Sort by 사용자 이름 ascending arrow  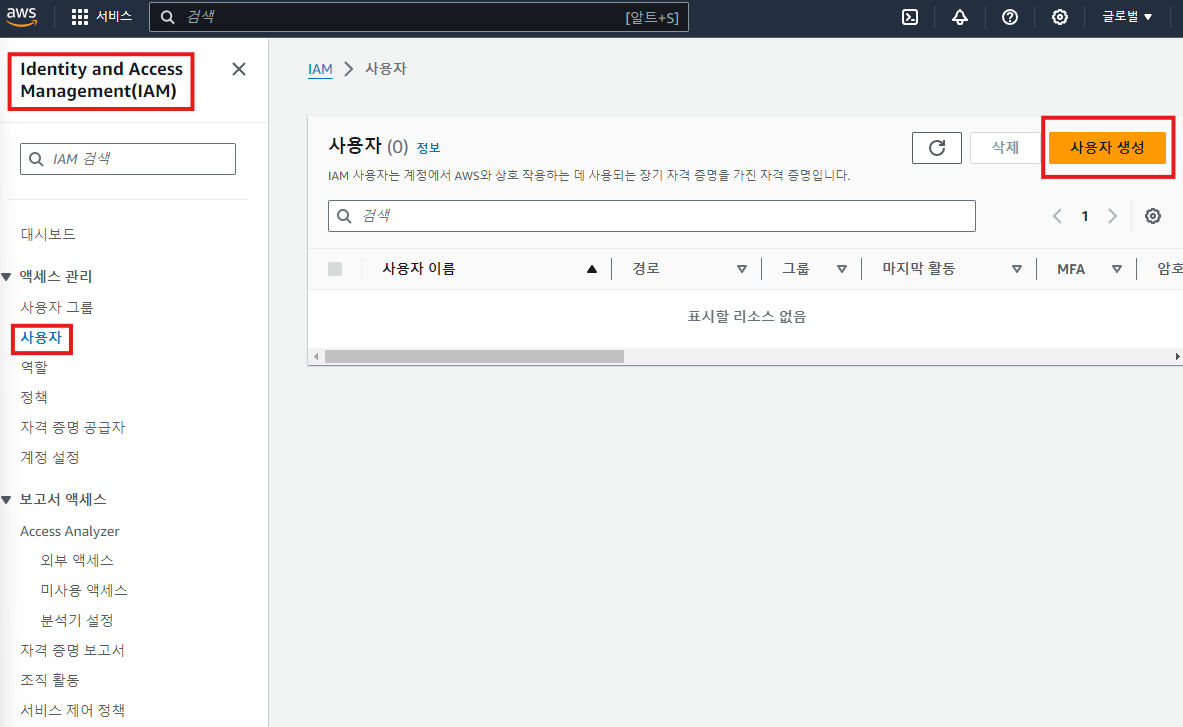(592, 269)
